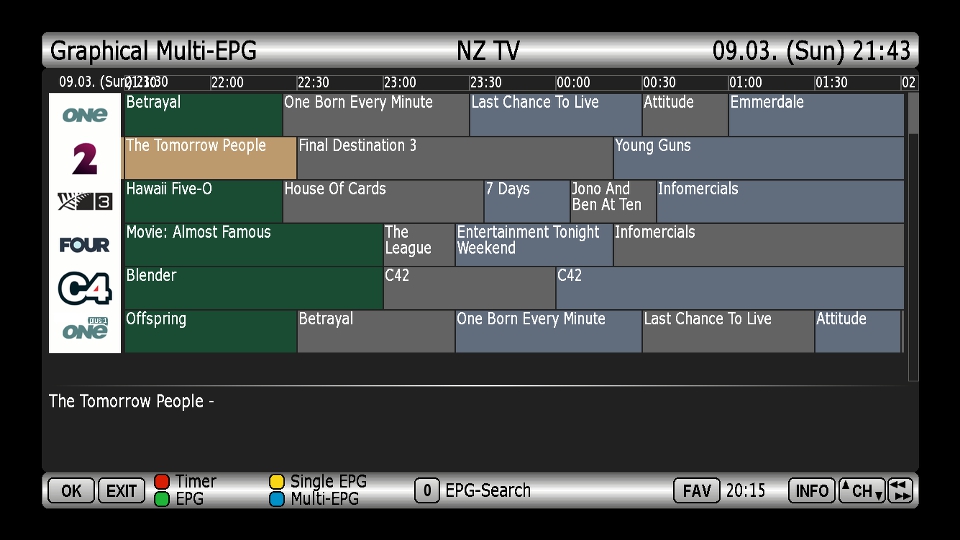Select the FOUR channel logo
The width and height of the screenshot is (960, 540).
click(x=85, y=245)
